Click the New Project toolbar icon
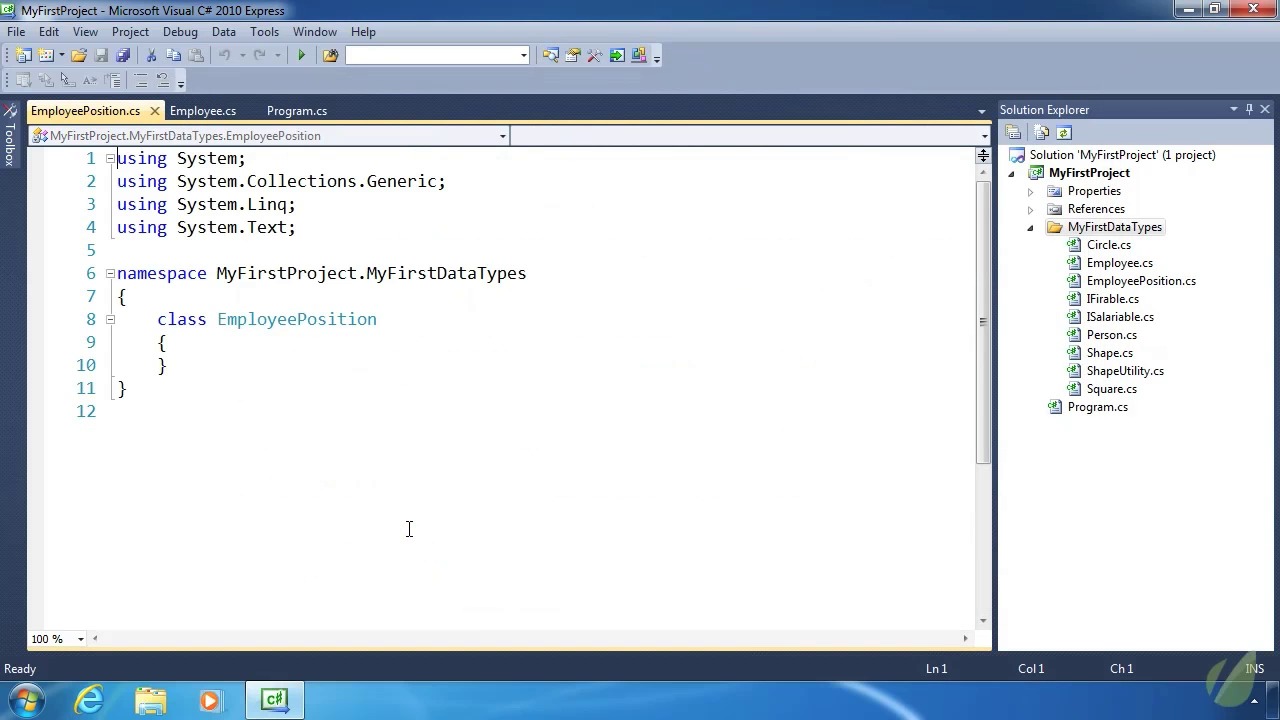Image resolution: width=1280 pixels, height=720 pixels. pos(24,56)
